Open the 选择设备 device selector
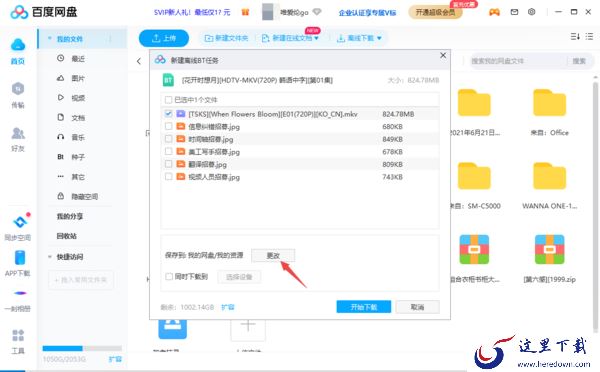 (239, 277)
